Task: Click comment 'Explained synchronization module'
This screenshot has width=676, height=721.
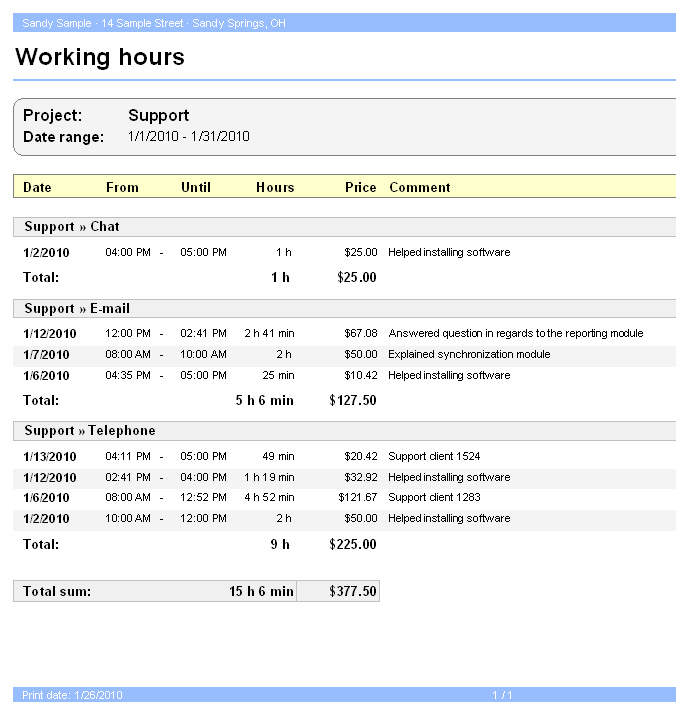Action: click(x=469, y=355)
